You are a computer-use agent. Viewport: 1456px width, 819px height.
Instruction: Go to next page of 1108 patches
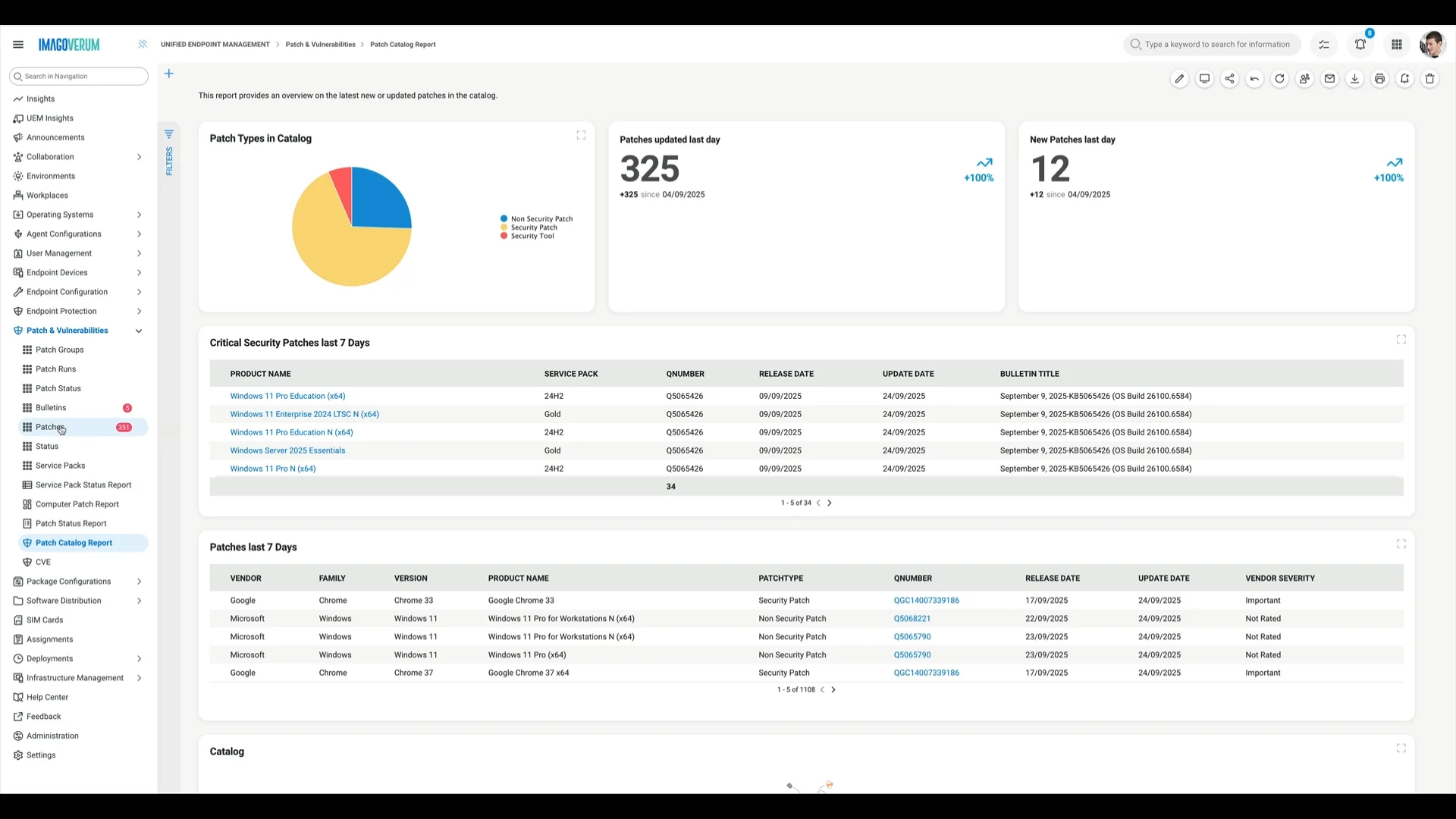point(833,690)
